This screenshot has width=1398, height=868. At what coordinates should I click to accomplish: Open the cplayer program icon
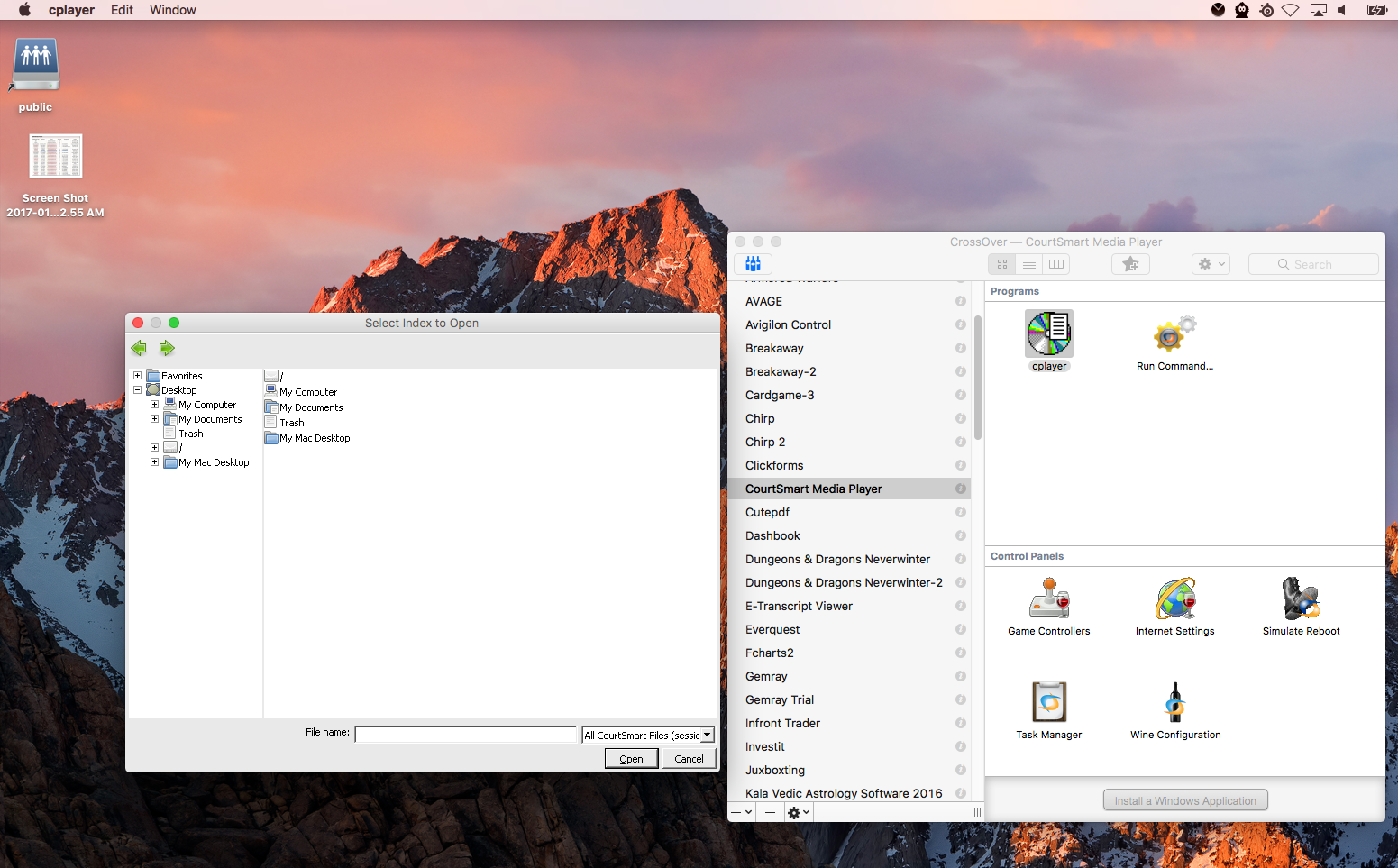click(1049, 334)
